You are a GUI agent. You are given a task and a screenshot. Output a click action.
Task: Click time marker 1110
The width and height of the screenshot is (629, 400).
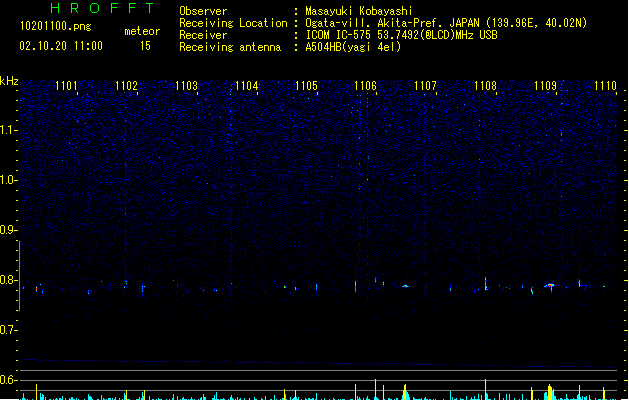(605, 86)
